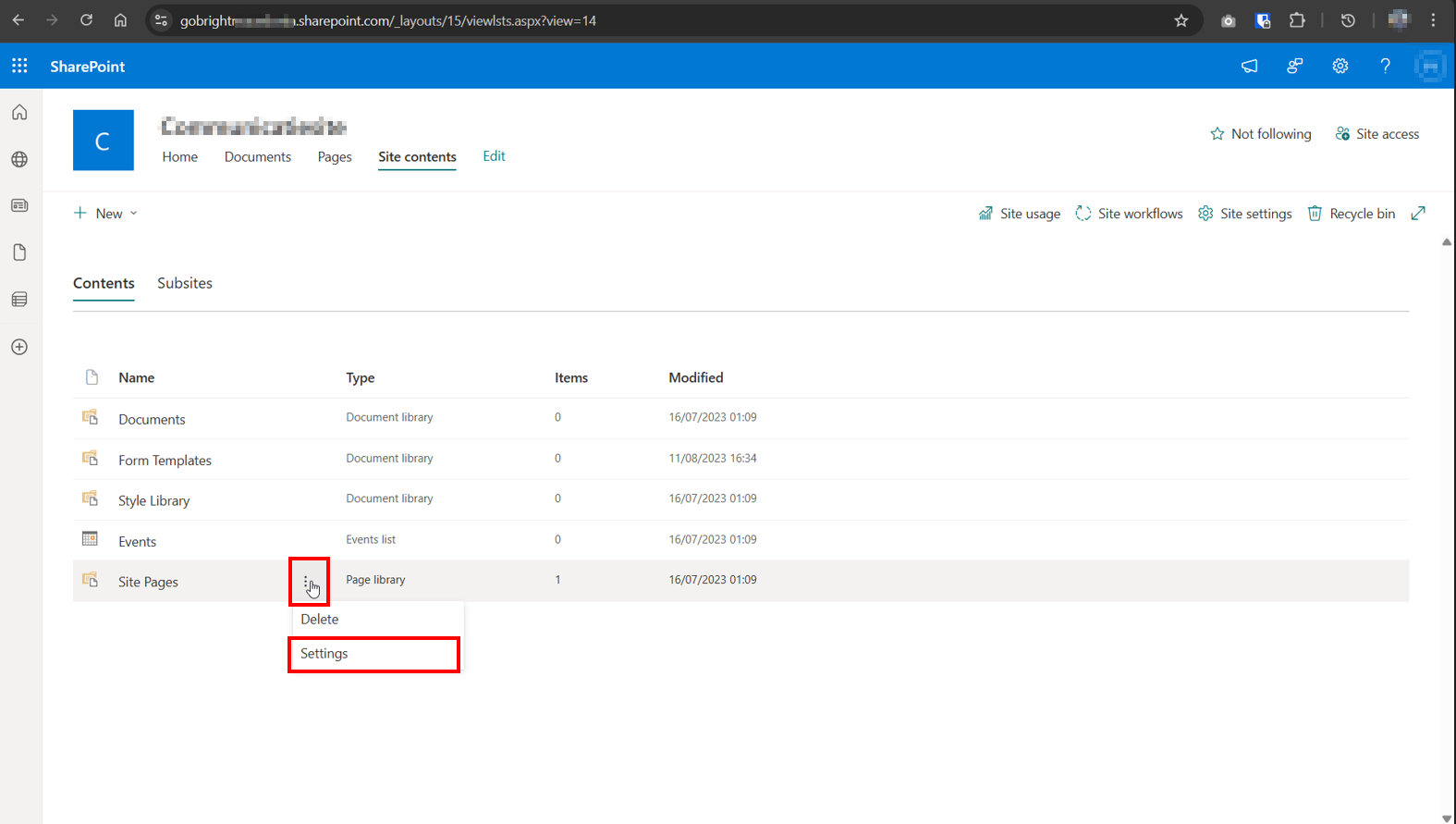Open the Site settings link
Image resolution: width=1456 pixels, height=824 pixels.
click(1244, 214)
